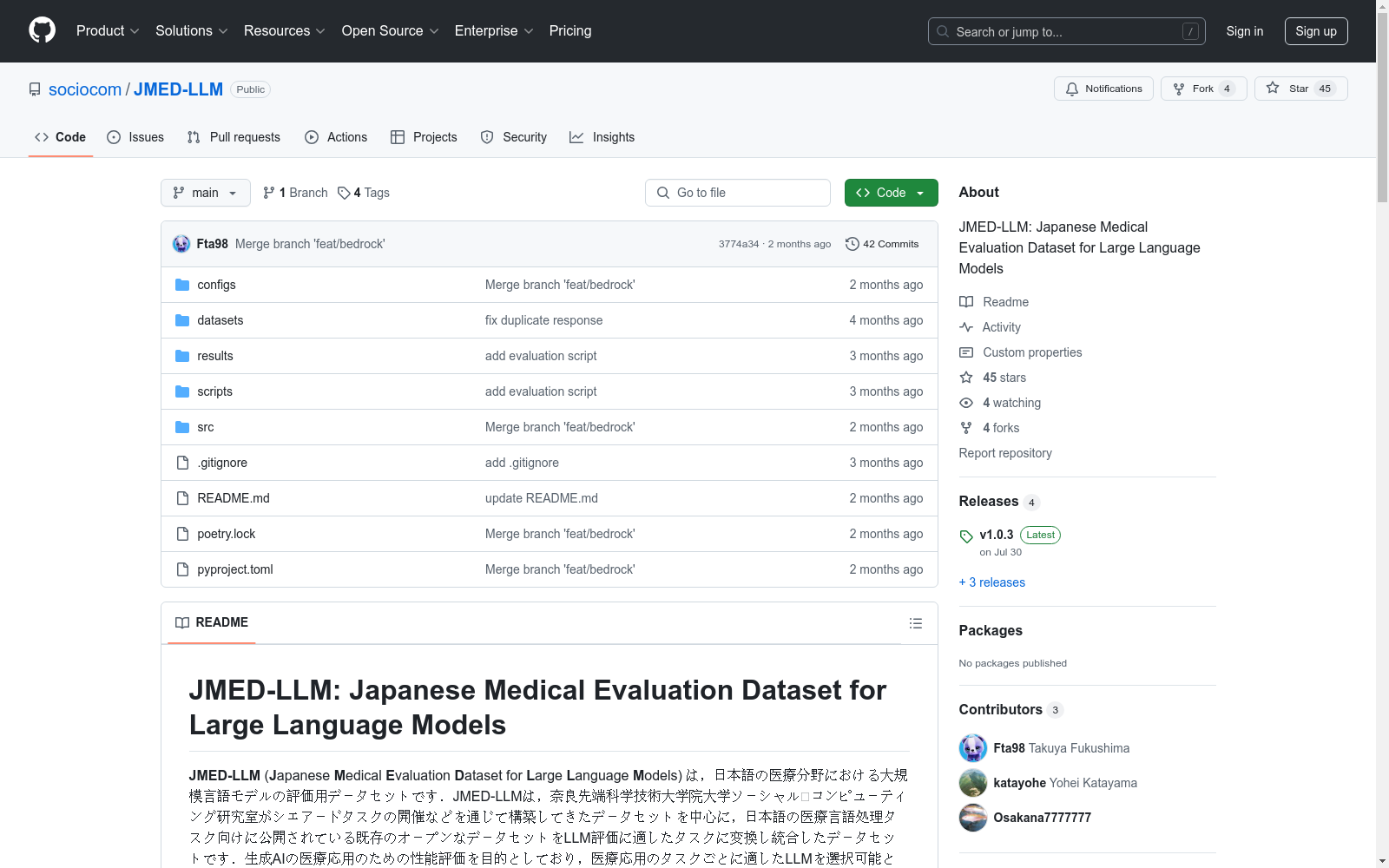Click the Sign up button
This screenshot has height=868, width=1389.
1316,31
